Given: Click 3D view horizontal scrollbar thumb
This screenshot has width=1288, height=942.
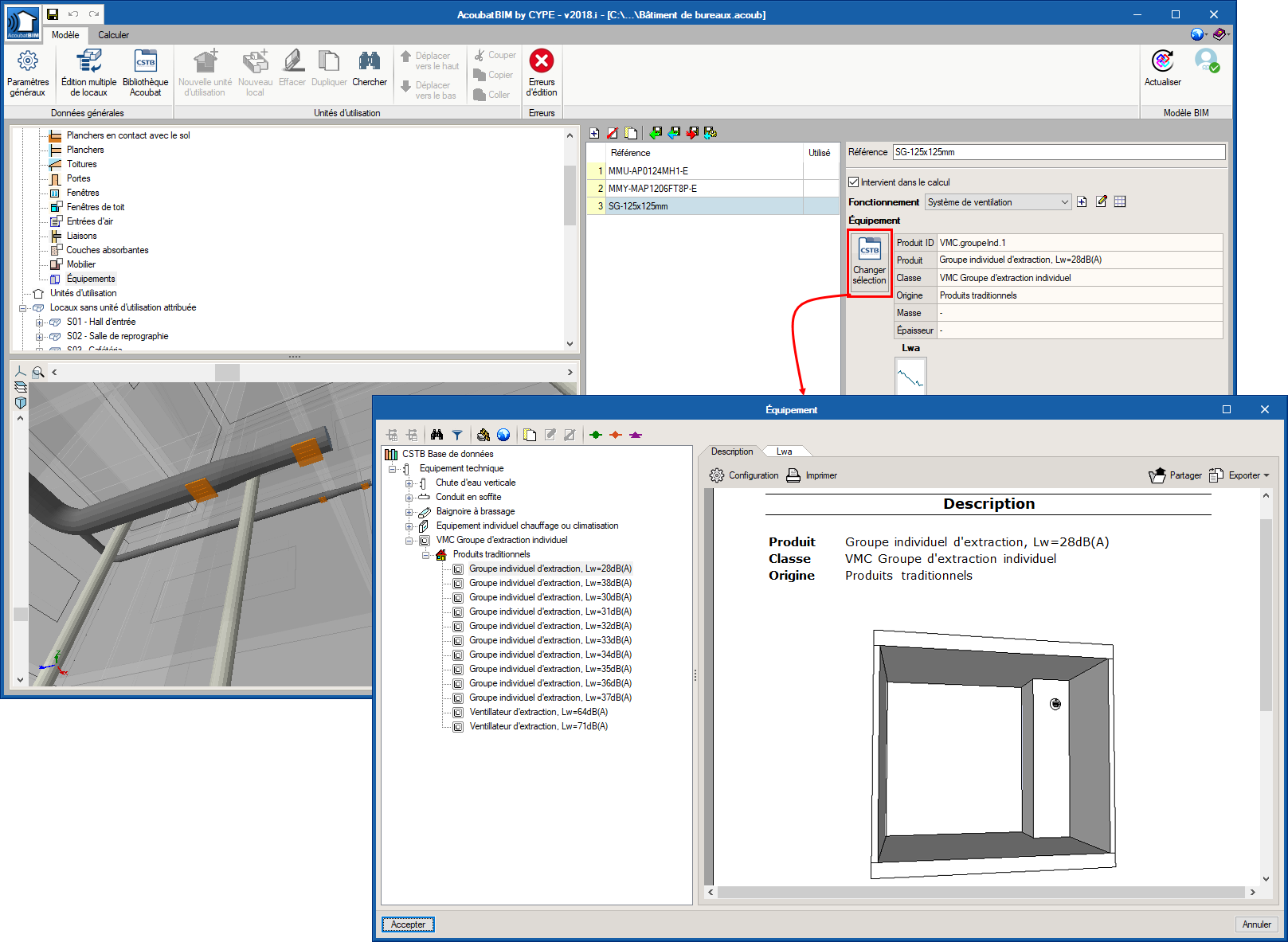Looking at the screenshot, I should click(227, 372).
